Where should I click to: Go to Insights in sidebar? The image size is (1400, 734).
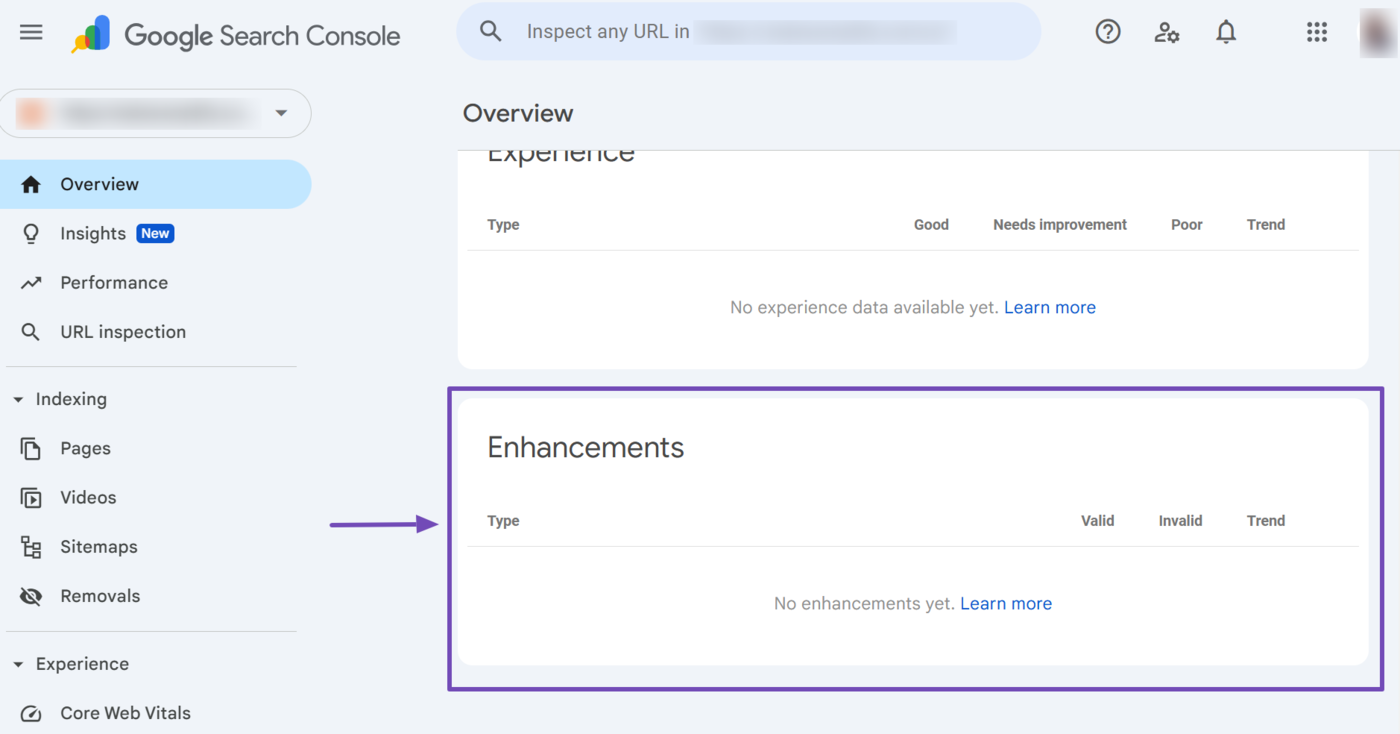click(x=93, y=234)
